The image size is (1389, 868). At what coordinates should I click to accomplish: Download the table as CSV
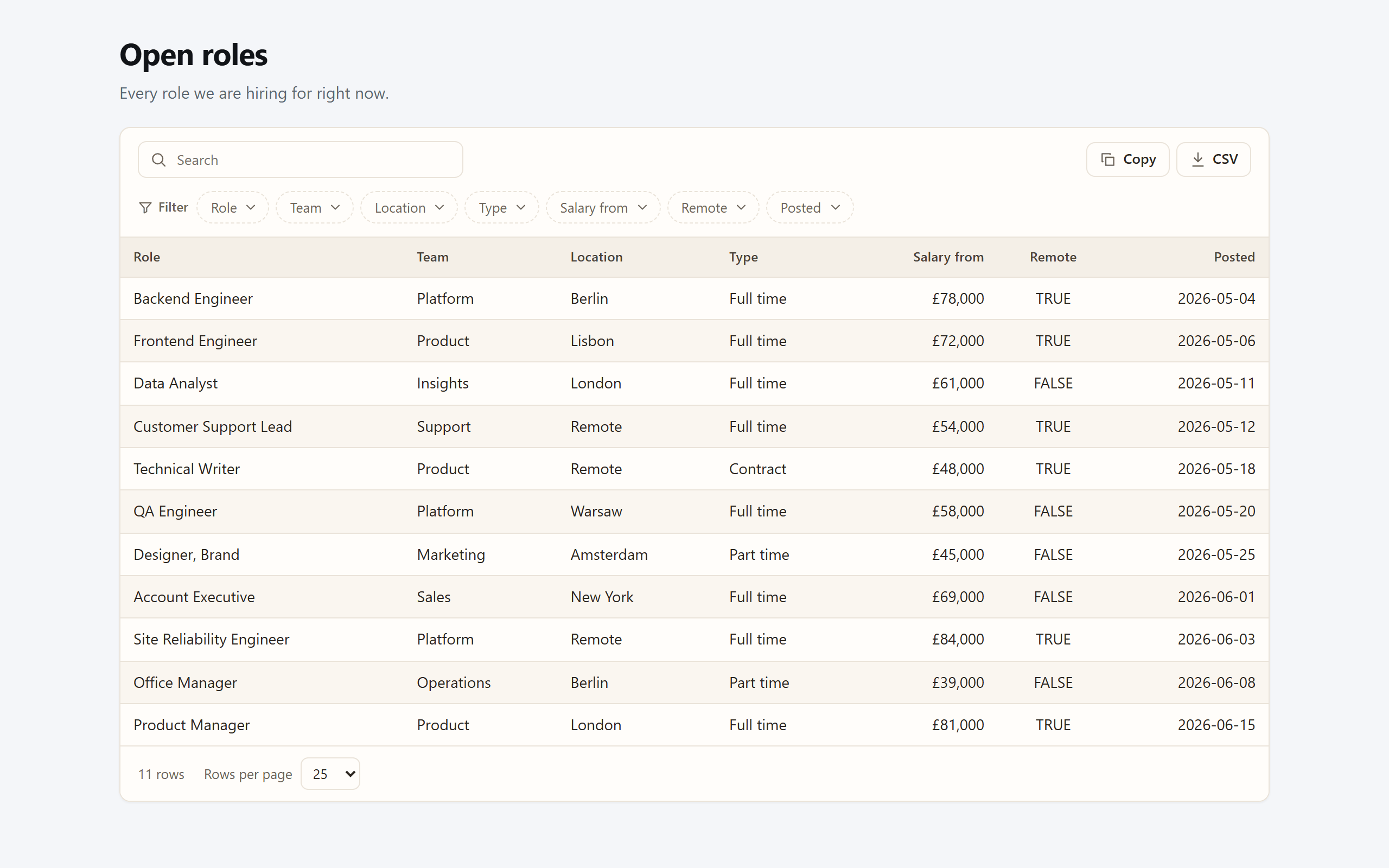pos(1213,159)
